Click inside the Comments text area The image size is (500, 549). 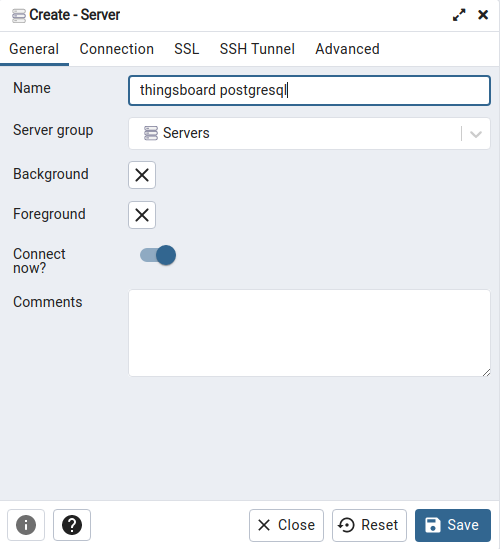point(309,333)
